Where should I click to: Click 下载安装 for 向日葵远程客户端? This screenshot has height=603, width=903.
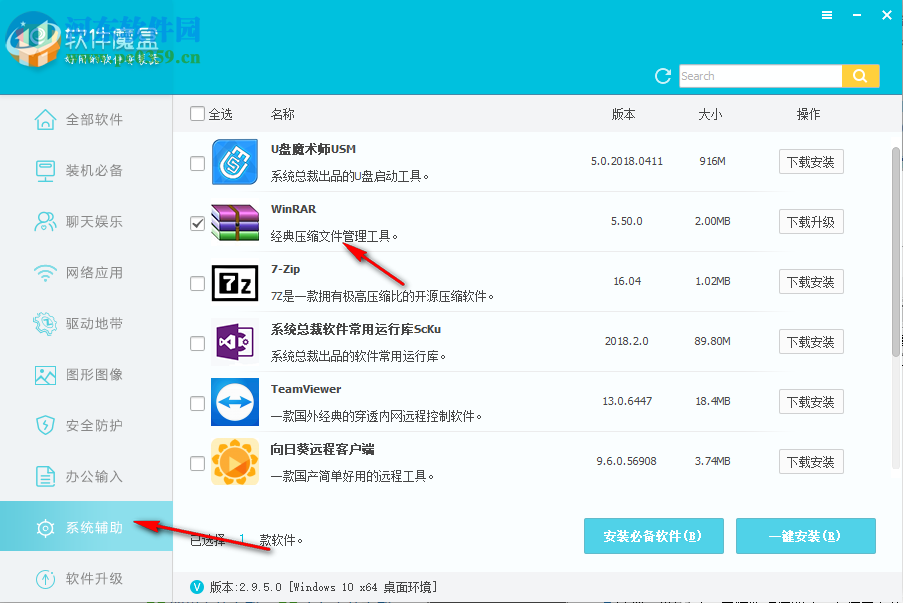(x=811, y=461)
